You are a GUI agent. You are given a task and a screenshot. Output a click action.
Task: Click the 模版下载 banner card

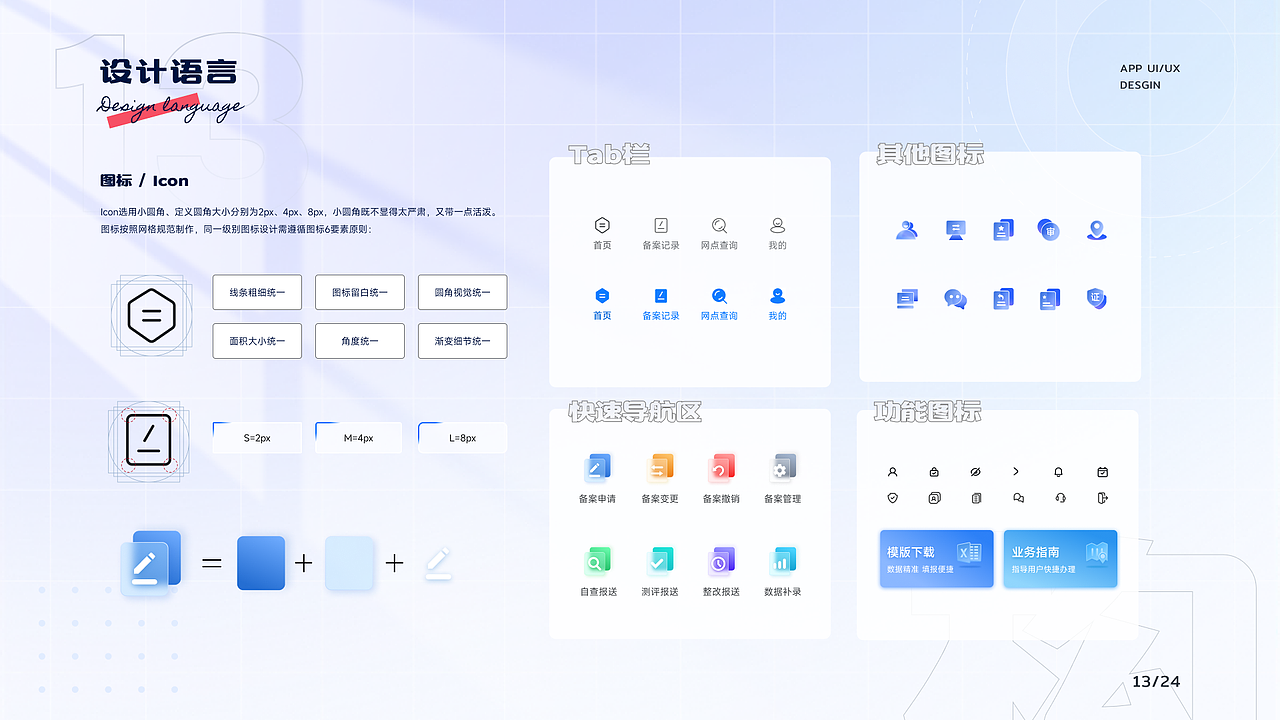[937, 559]
